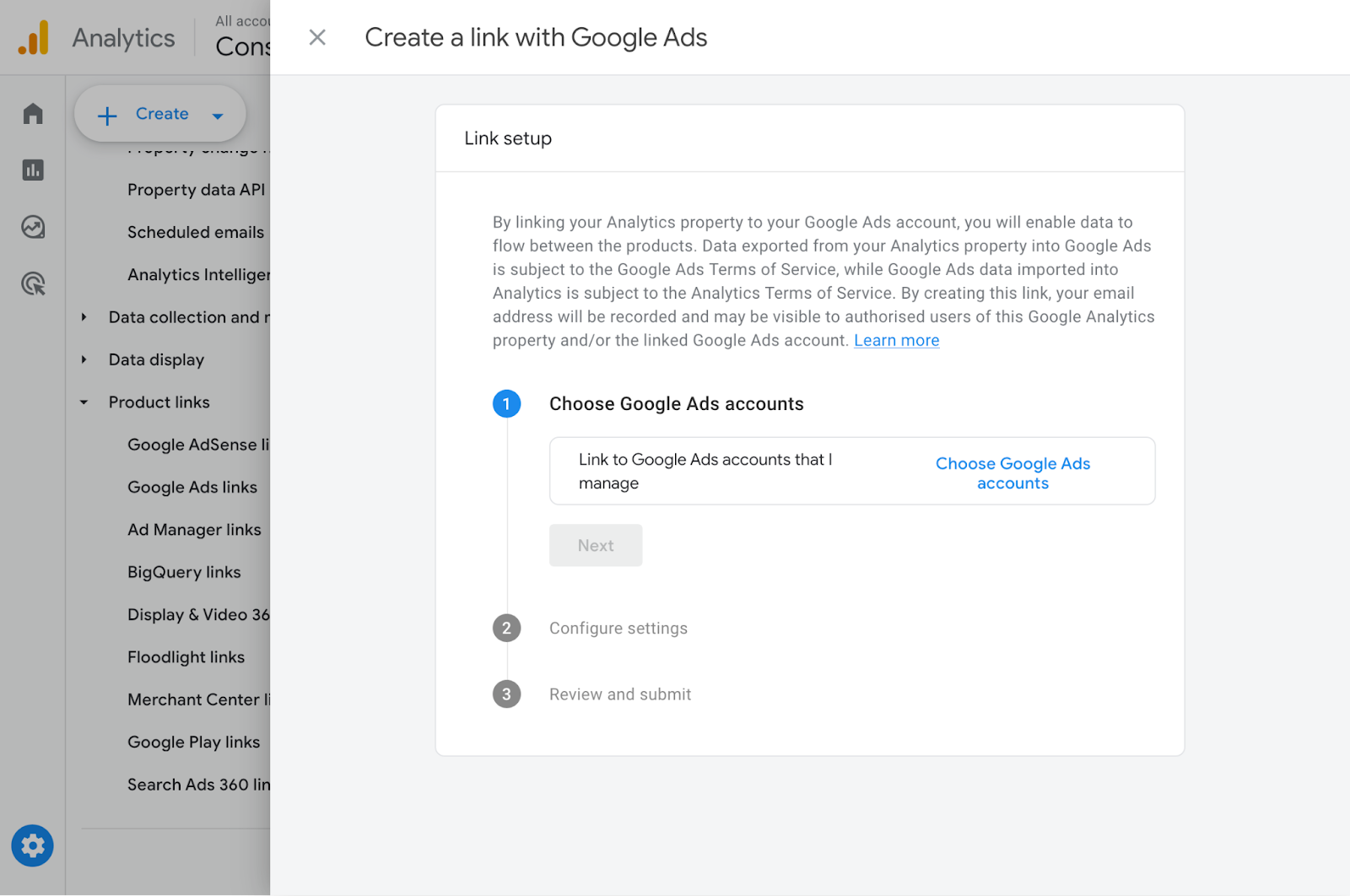Image resolution: width=1350 pixels, height=896 pixels.
Task: Open the All accounts property selector
Action: point(243,37)
